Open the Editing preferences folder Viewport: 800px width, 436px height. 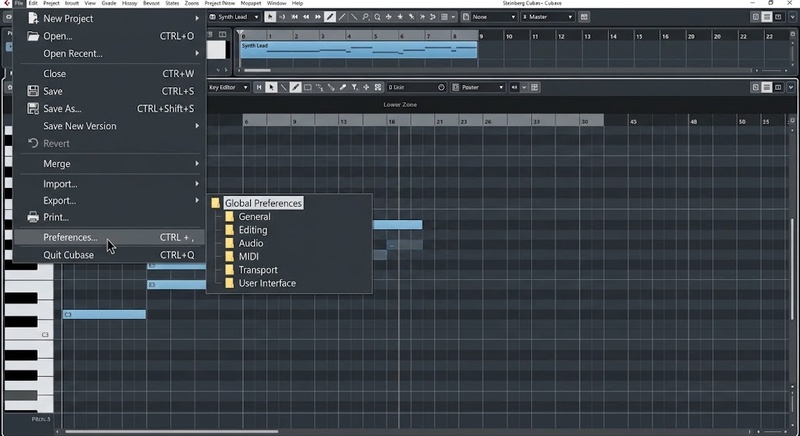pyautogui.click(x=253, y=230)
